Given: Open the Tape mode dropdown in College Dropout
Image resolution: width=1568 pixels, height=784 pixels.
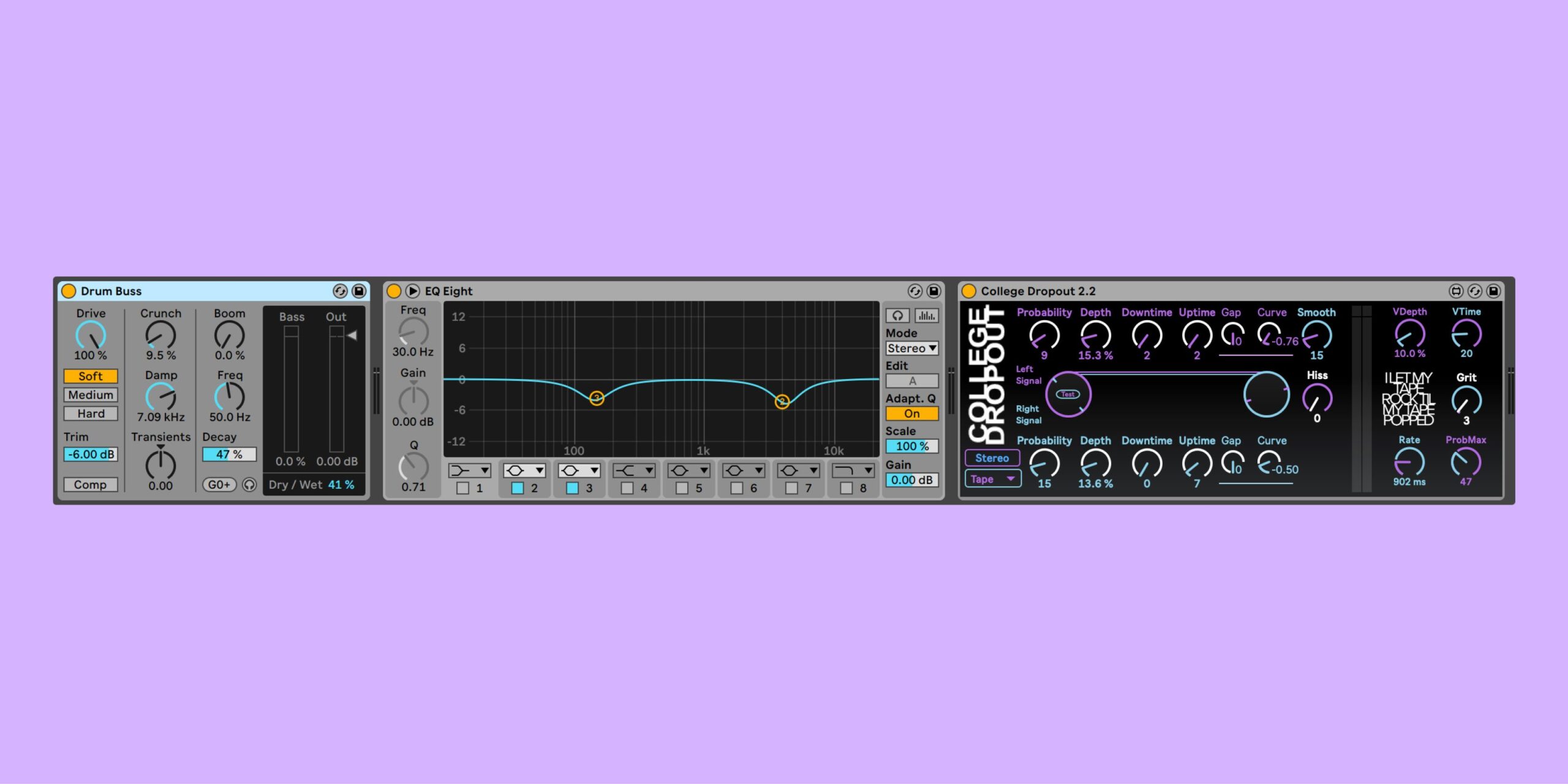Looking at the screenshot, I should click(993, 479).
